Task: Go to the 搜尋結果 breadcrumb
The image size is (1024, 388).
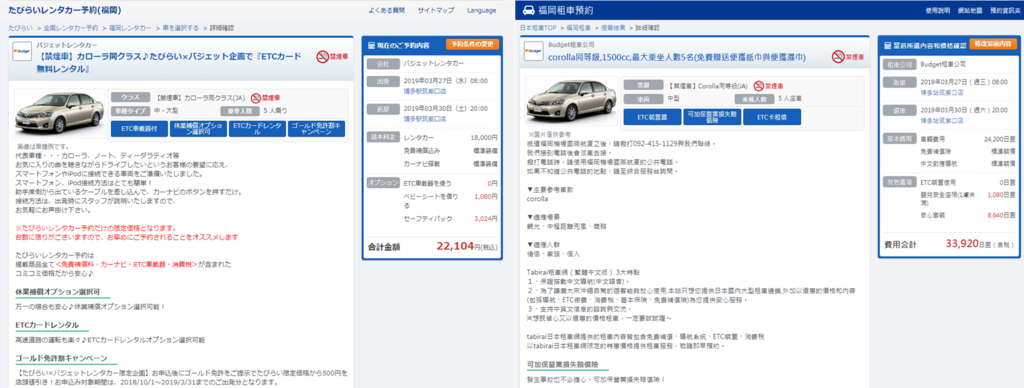Action: tap(614, 28)
